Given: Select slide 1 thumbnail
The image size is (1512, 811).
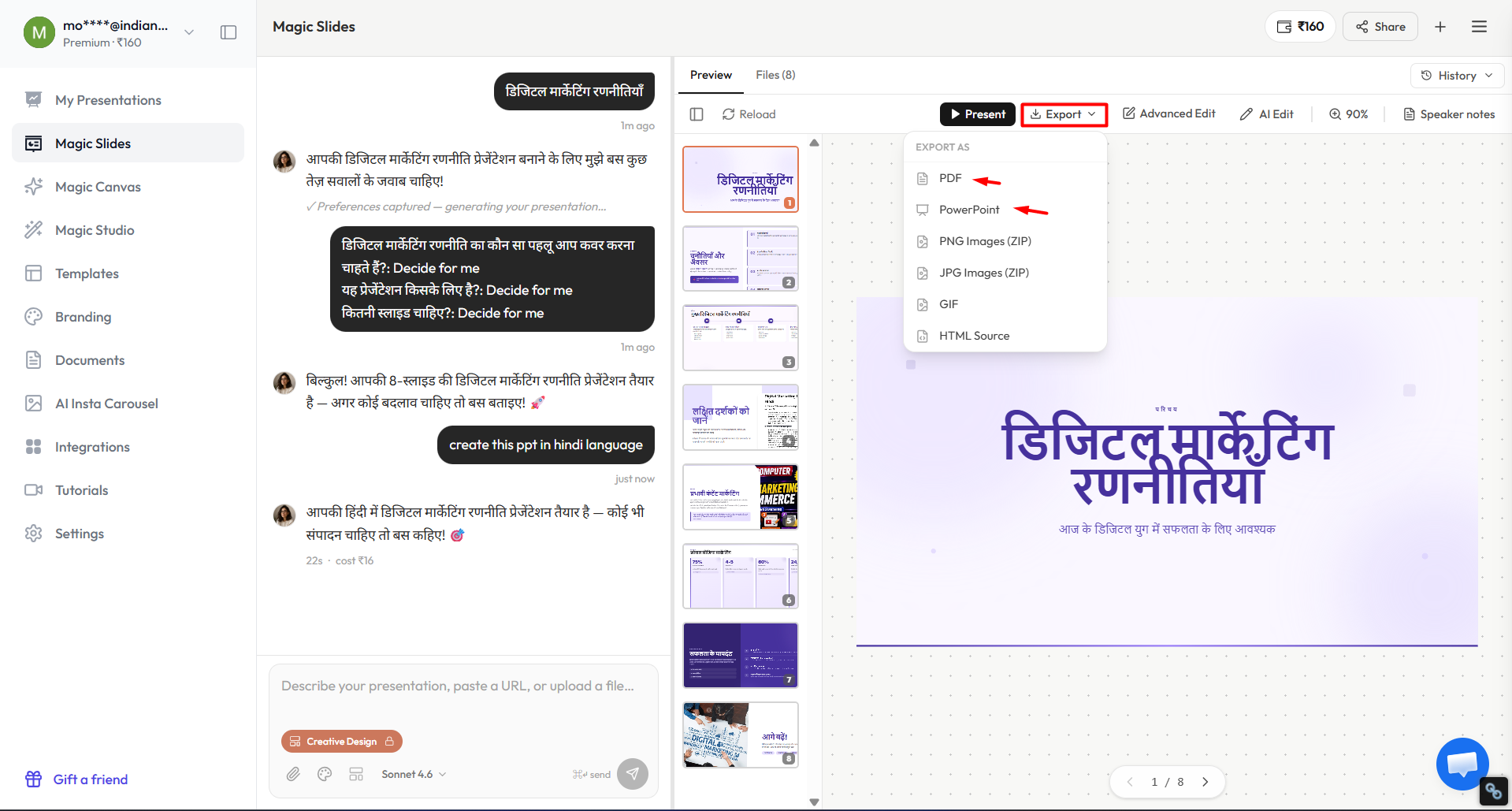Looking at the screenshot, I should point(741,179).
